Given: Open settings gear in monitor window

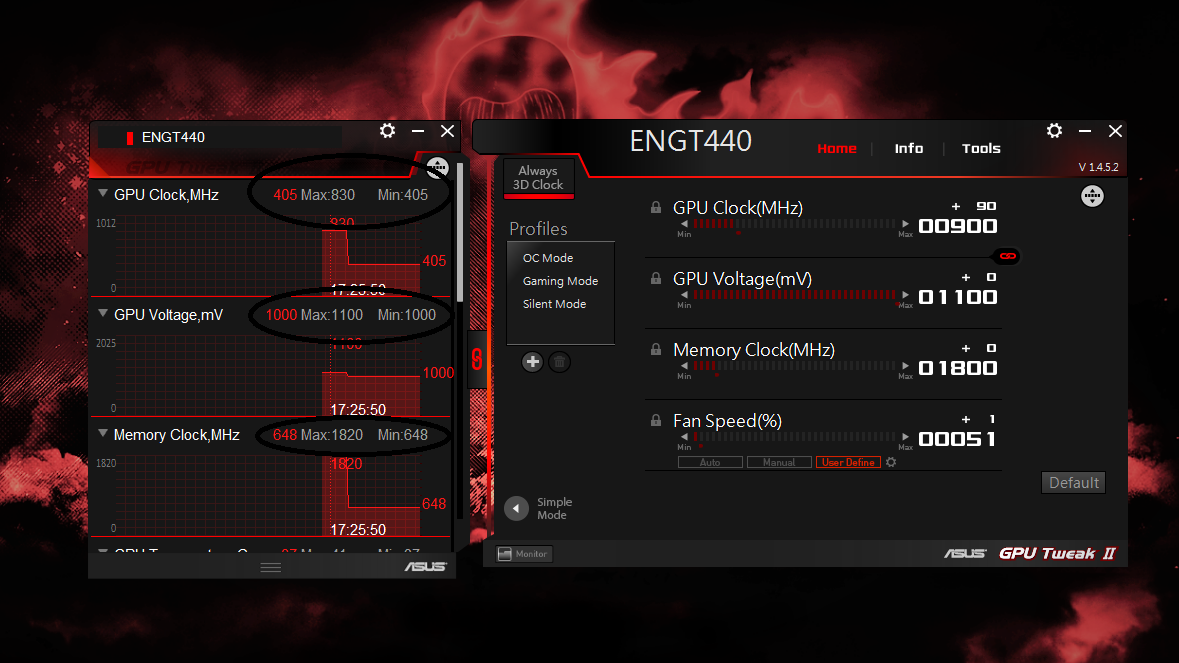Looking at the screenshot, I should click(387, 131).
